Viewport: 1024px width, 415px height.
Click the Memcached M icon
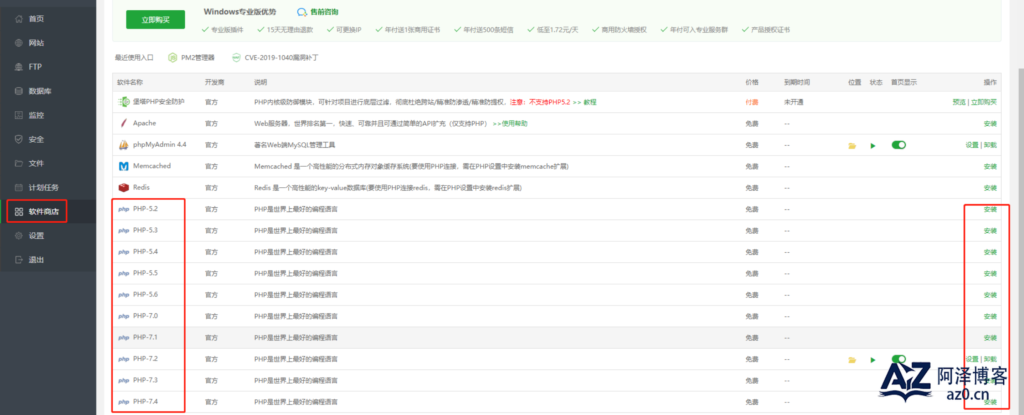[x=123, y=166]
